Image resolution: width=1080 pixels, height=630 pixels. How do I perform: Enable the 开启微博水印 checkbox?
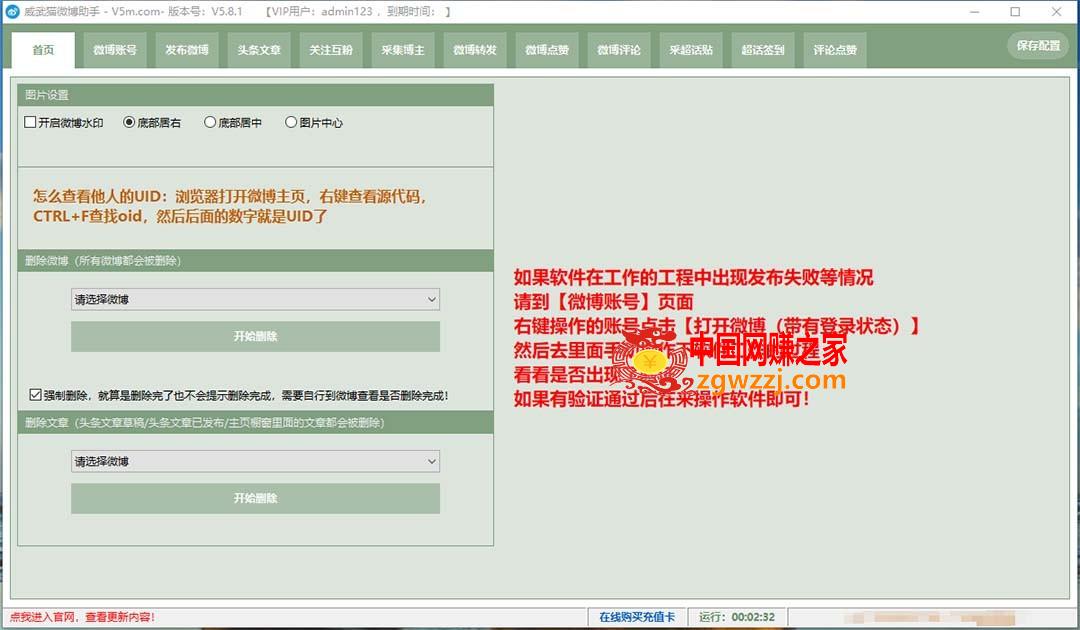(x=63, y=123)
